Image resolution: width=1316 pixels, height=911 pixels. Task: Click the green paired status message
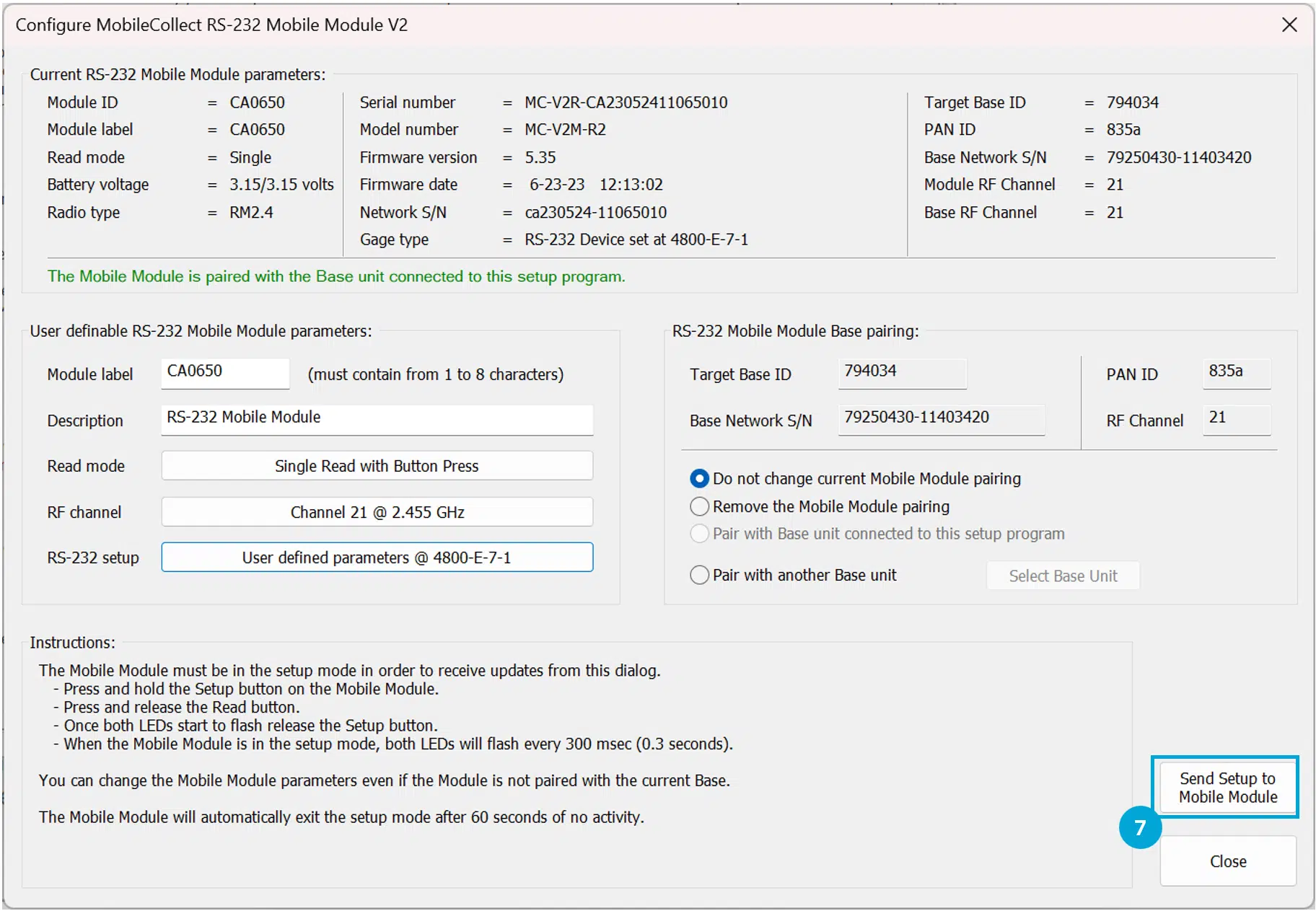pos(336,276)
